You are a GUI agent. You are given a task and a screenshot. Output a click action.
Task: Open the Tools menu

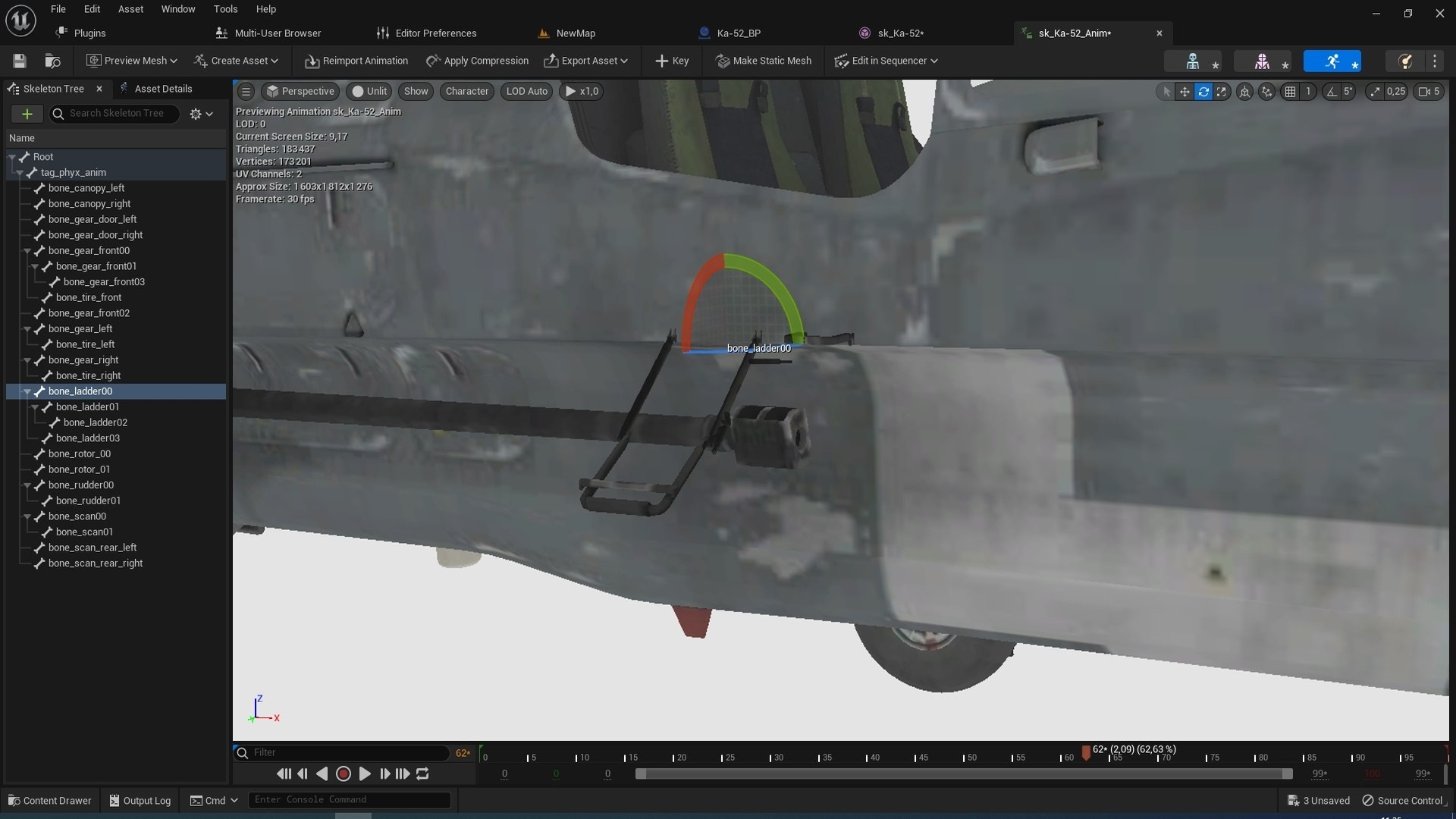[x=225, y=9]
